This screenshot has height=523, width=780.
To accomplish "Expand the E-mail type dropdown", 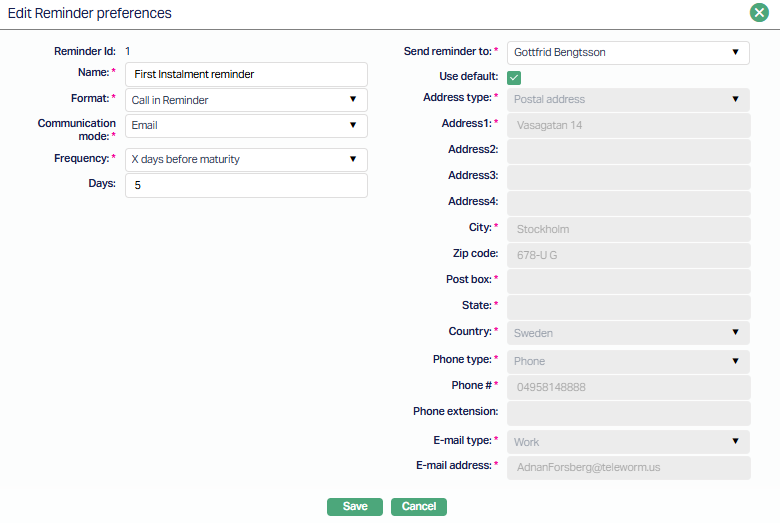I will pyautogui.click(x=628, y=442).
